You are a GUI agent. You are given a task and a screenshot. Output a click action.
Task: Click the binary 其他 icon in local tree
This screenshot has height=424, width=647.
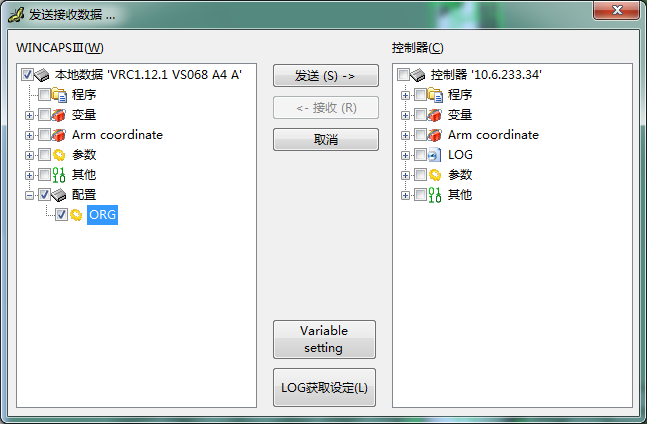click(x=59, y=175)
